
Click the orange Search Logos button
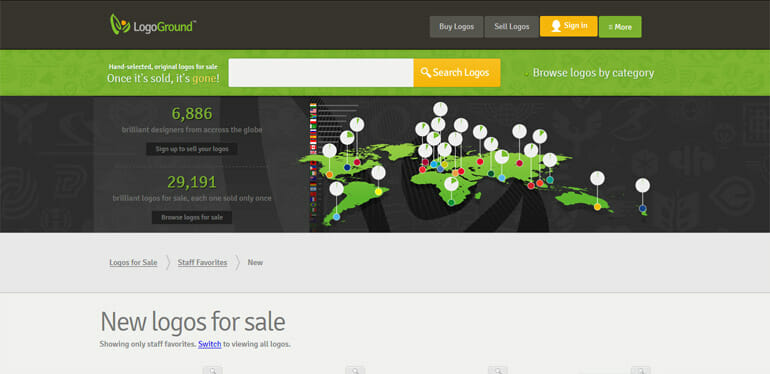(457, 73)
